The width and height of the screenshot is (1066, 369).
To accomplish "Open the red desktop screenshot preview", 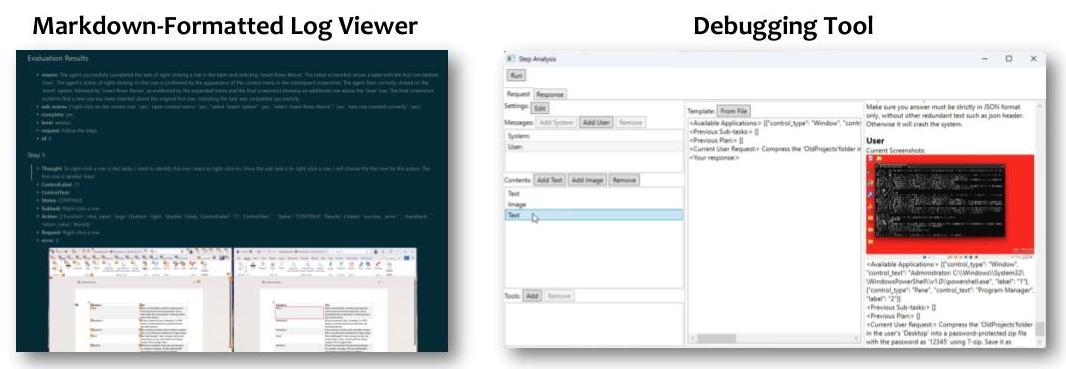I will pos(950,205).
